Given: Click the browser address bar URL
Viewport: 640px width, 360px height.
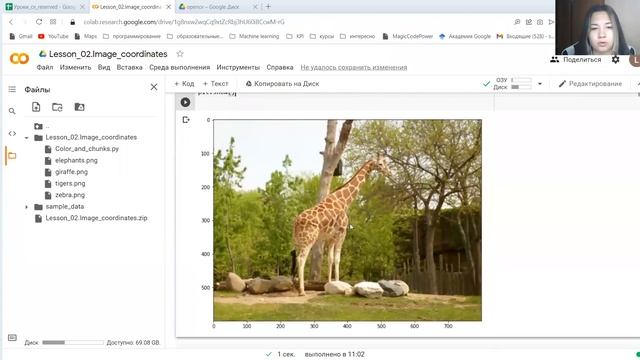Looking at the screenshot, I should tap(184, 22).
